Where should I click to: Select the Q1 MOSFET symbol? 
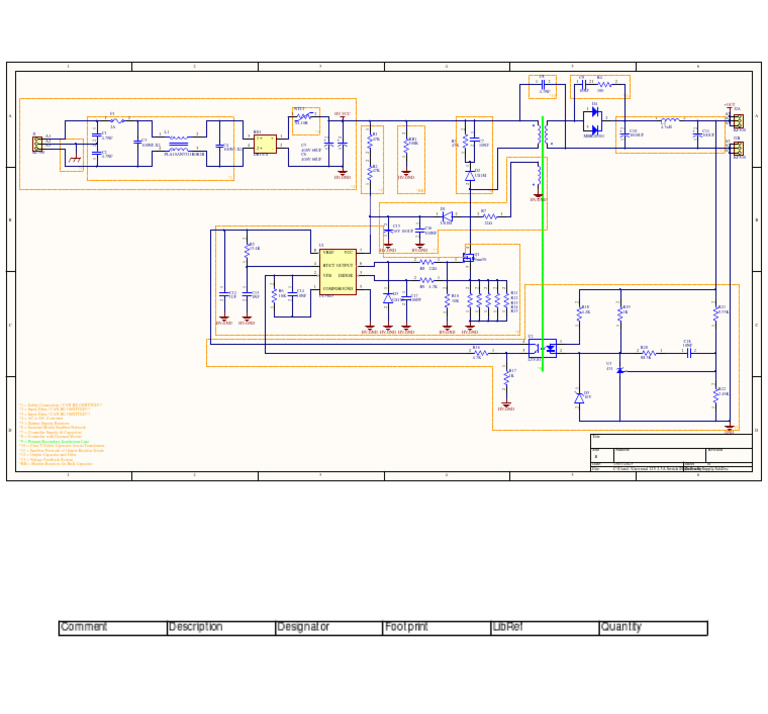pyautogui.click(x=469, y=258)
